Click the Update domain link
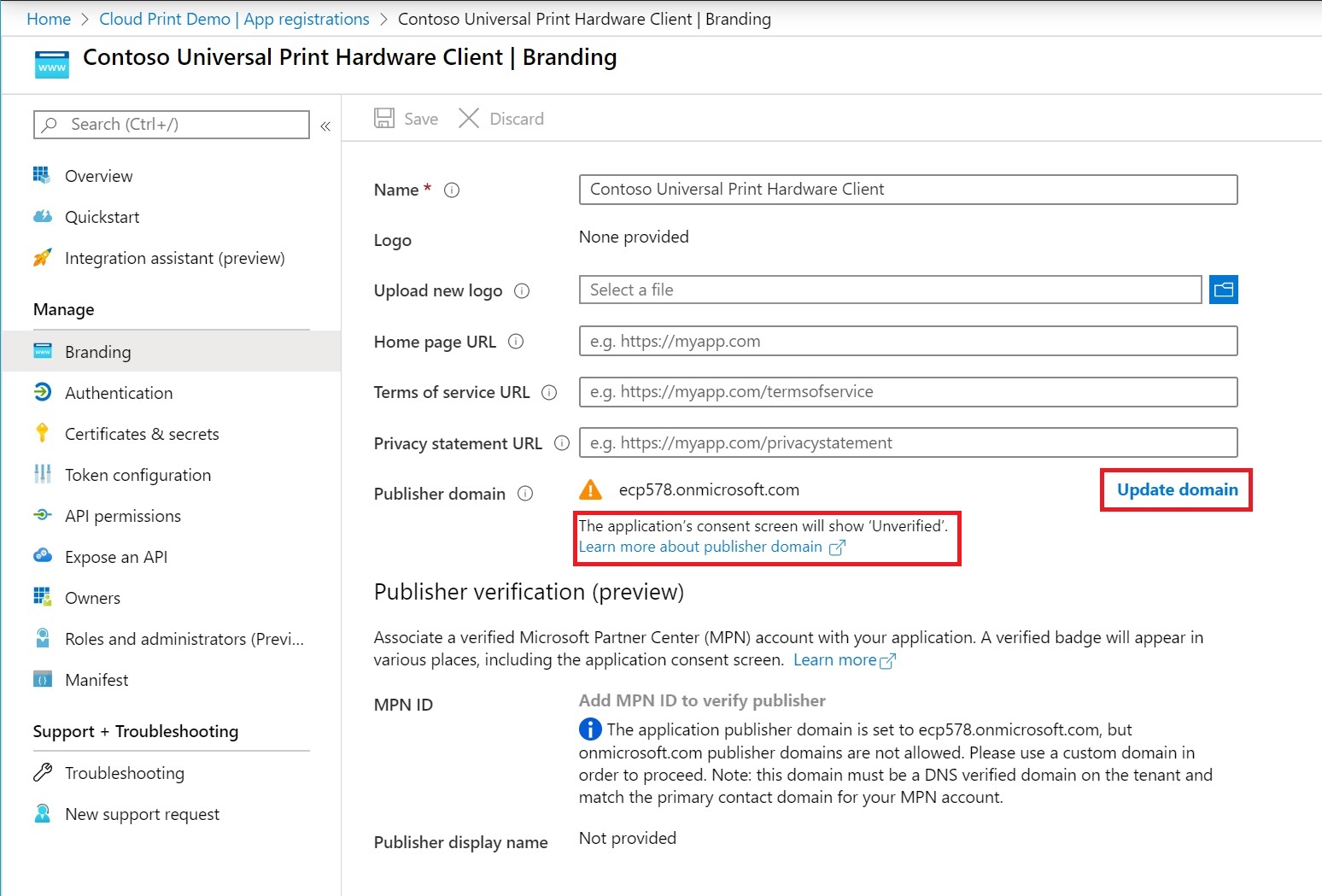Image resolution: width=1322 pixels, height=896 pixels. click(1178, 489)
